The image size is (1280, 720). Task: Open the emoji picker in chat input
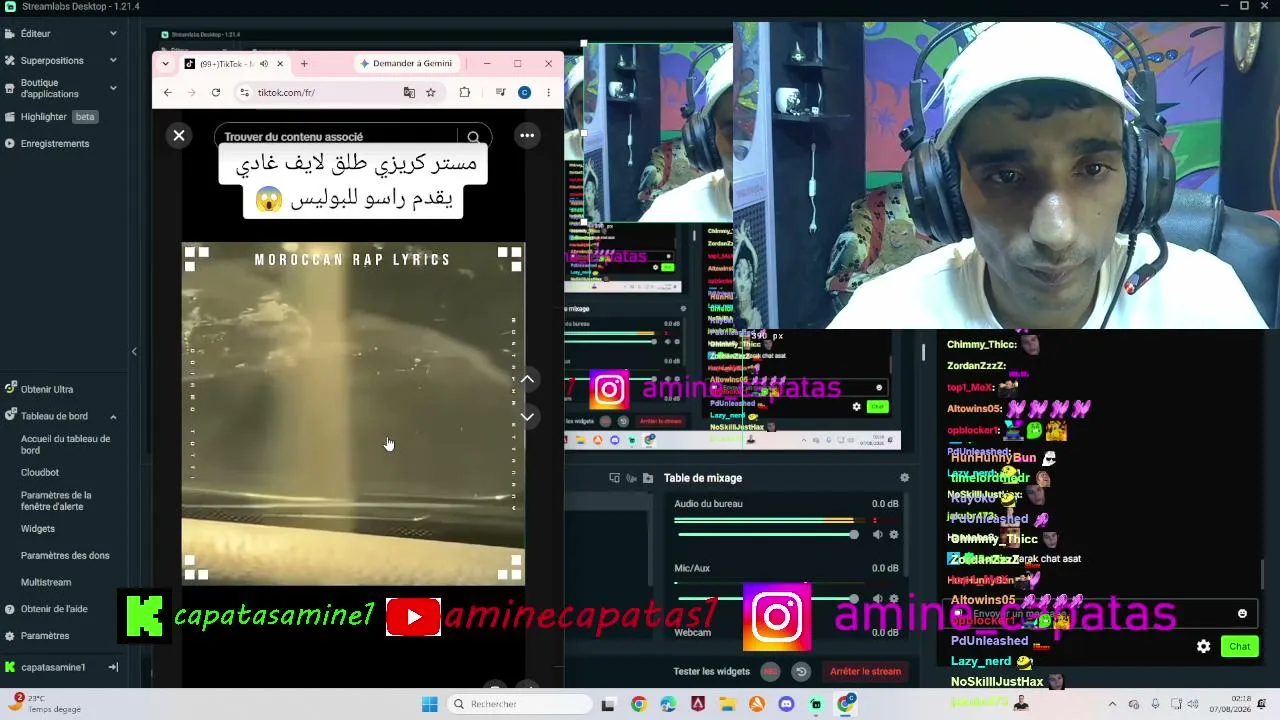[1243, 614]
